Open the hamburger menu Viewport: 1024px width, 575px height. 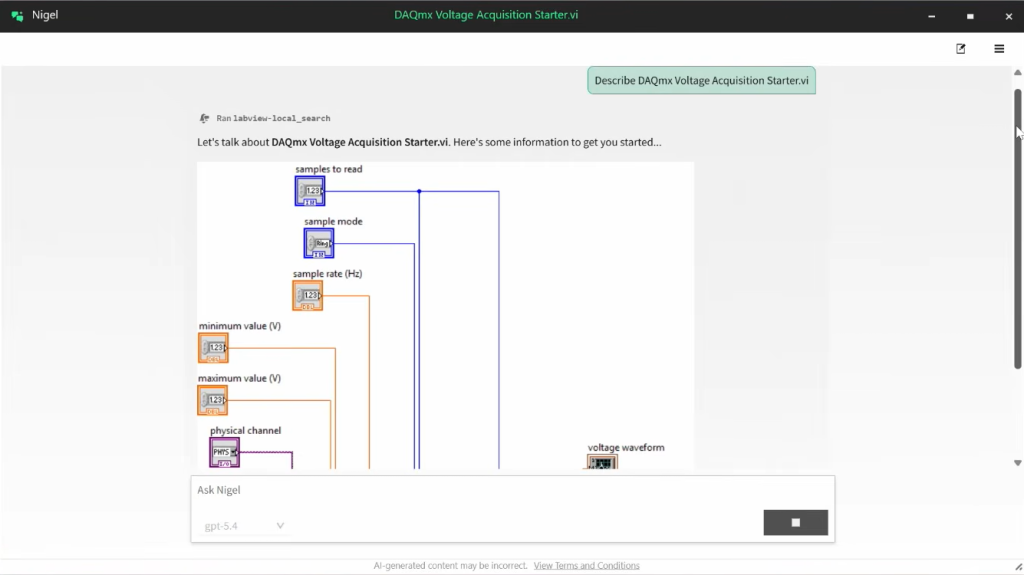999,48
